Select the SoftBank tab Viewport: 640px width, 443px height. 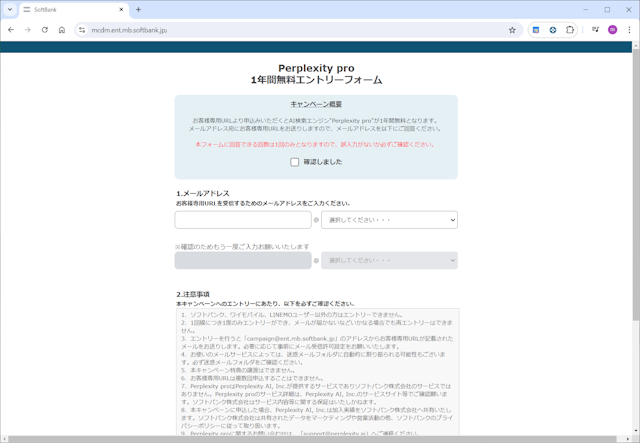coord(73,10)
